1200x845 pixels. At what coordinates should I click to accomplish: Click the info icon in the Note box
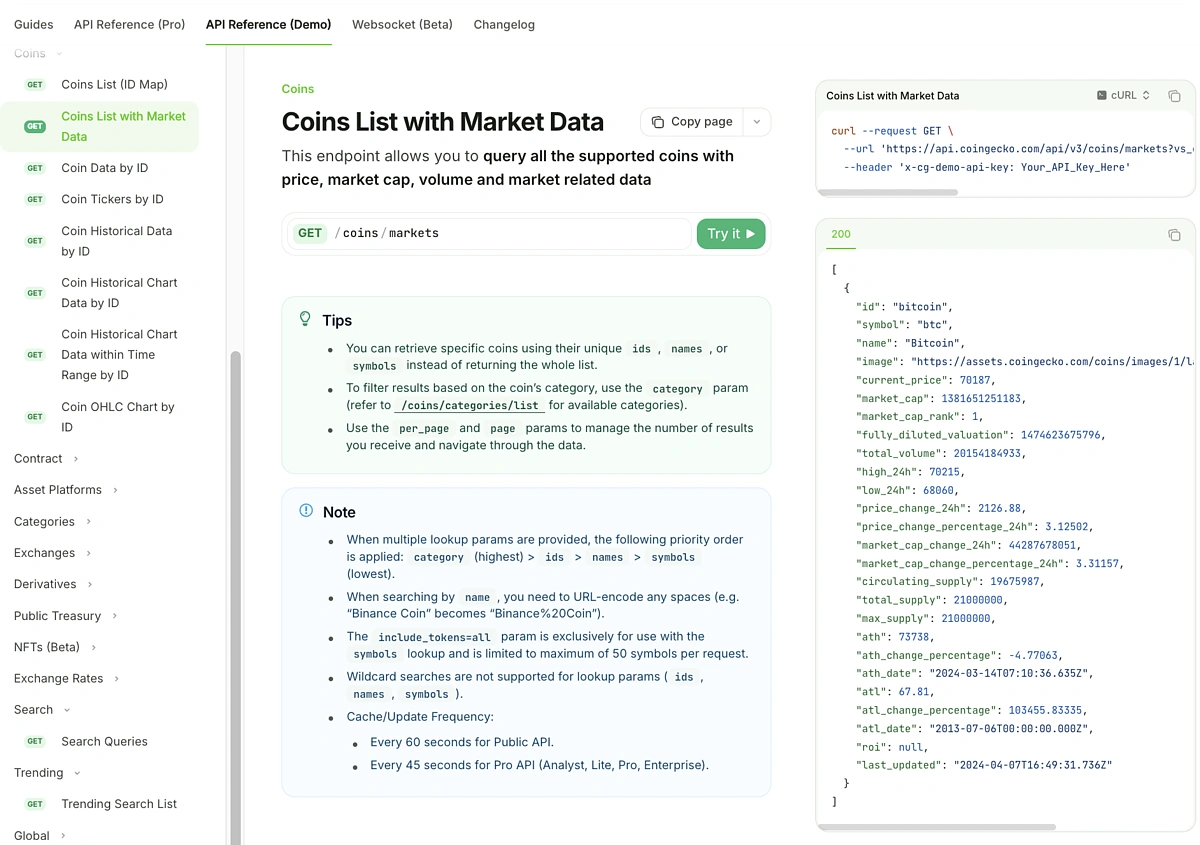305,511
